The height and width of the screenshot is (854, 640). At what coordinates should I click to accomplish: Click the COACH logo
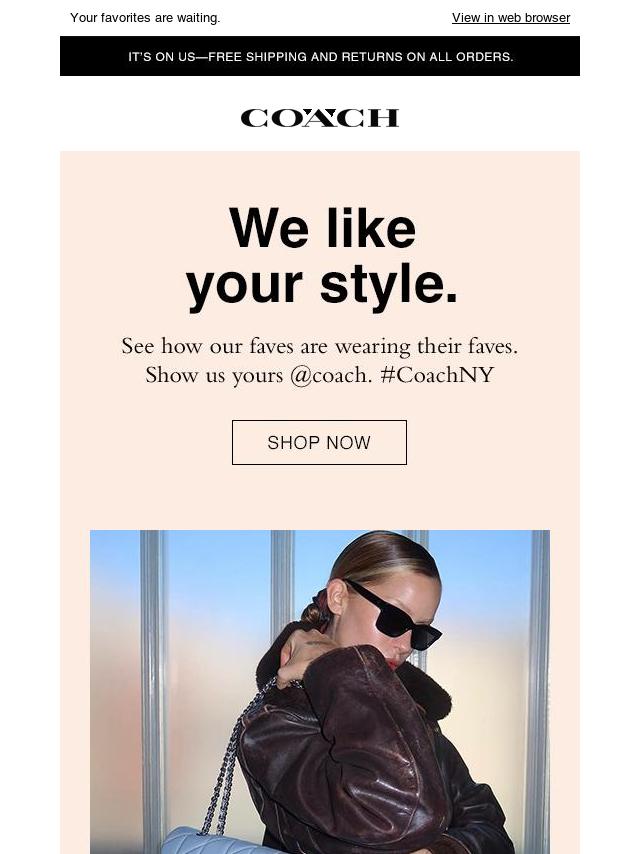pyautogui.click(x=320, y=118)
